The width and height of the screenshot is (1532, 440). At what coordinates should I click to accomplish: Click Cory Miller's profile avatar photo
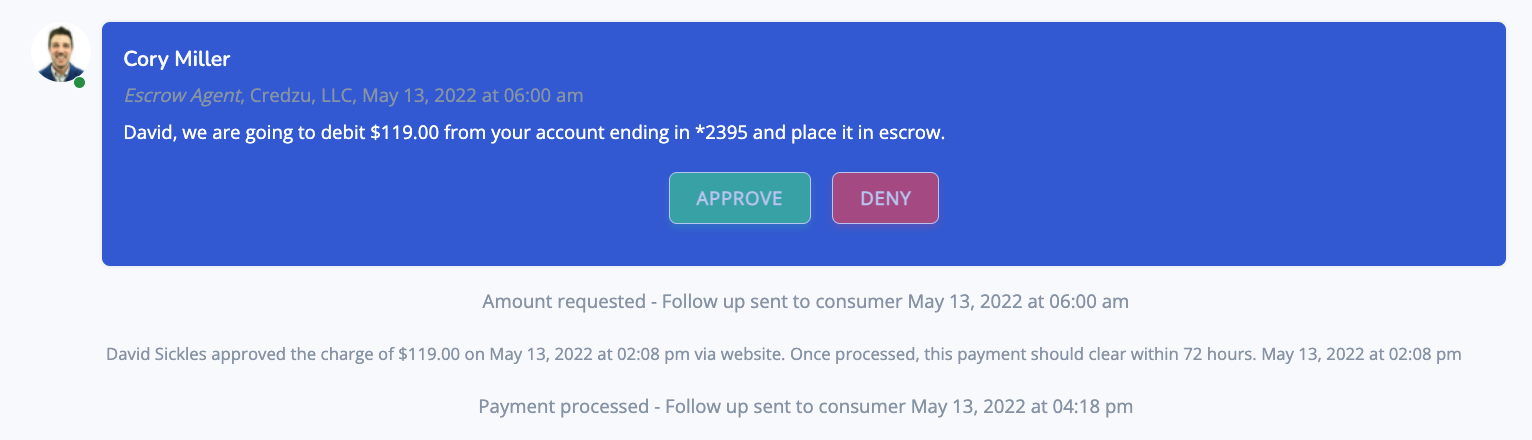(x=61, y=52)
